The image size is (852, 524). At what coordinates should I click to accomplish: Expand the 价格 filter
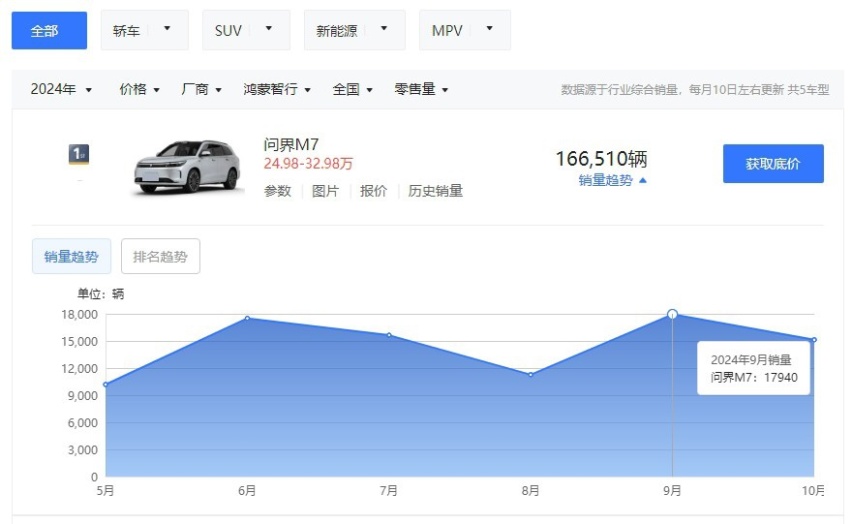tap(139, 89)
